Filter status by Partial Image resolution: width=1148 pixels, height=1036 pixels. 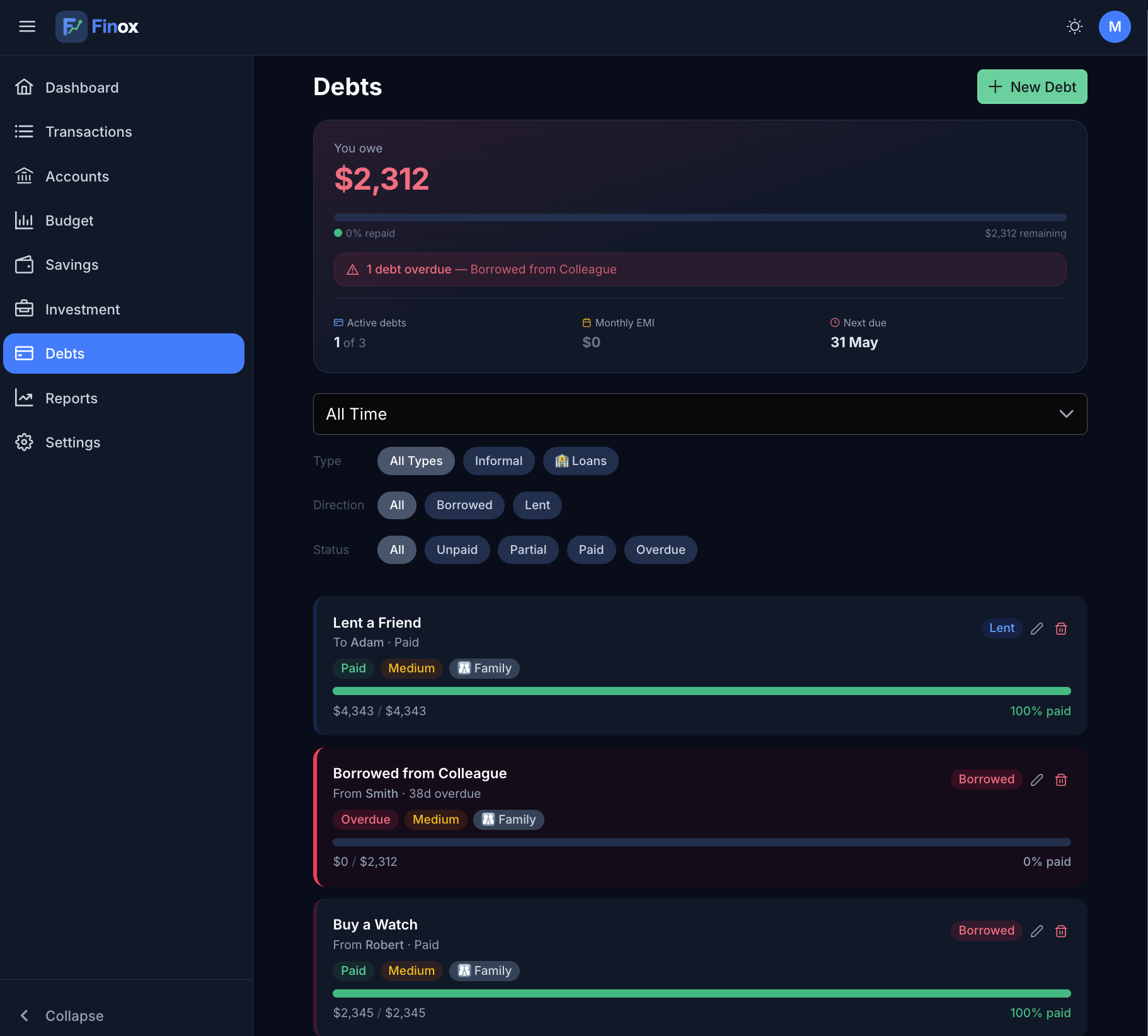528,550
